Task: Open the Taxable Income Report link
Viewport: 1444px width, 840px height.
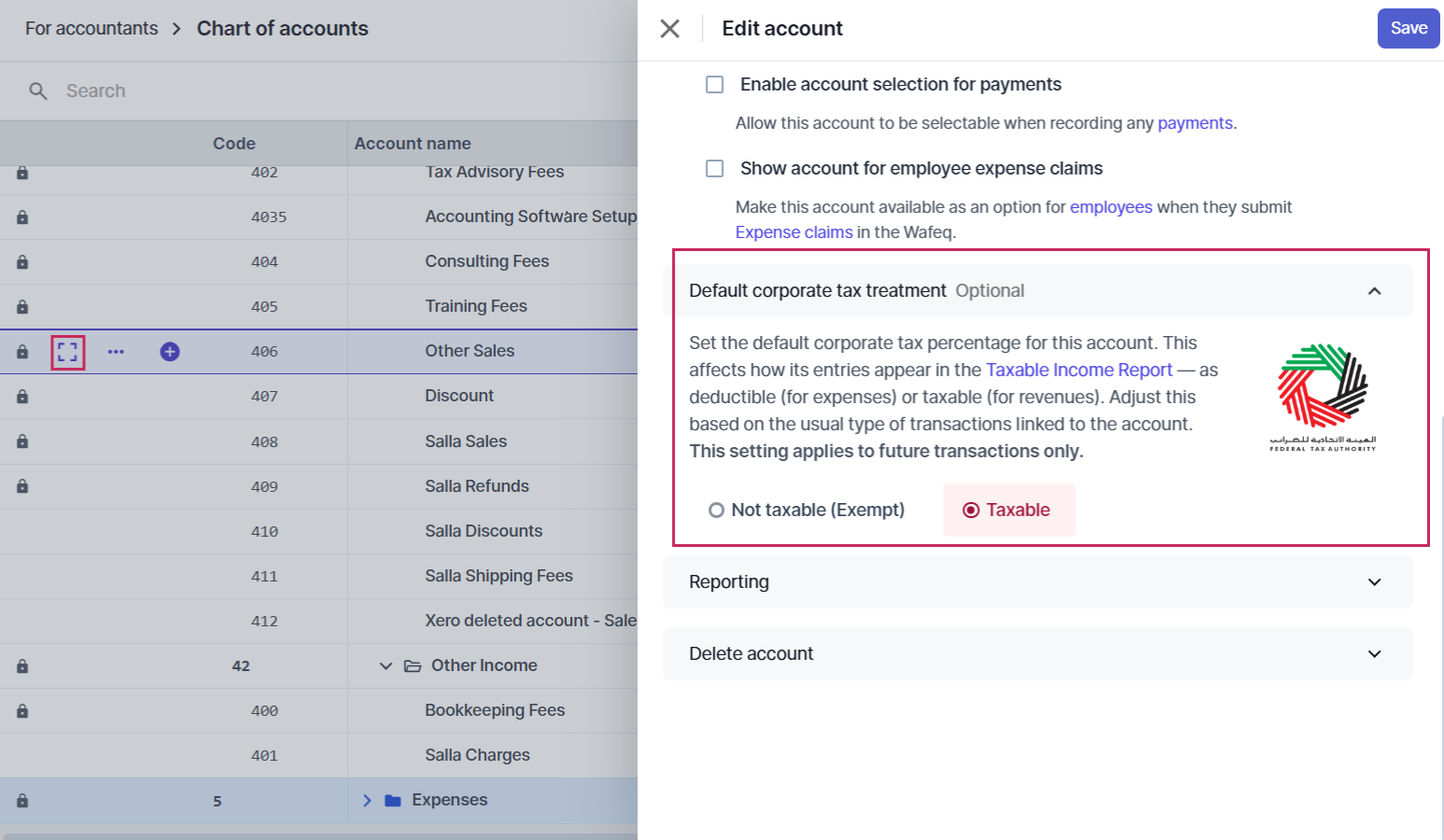Action: (x=1079, y=370)
